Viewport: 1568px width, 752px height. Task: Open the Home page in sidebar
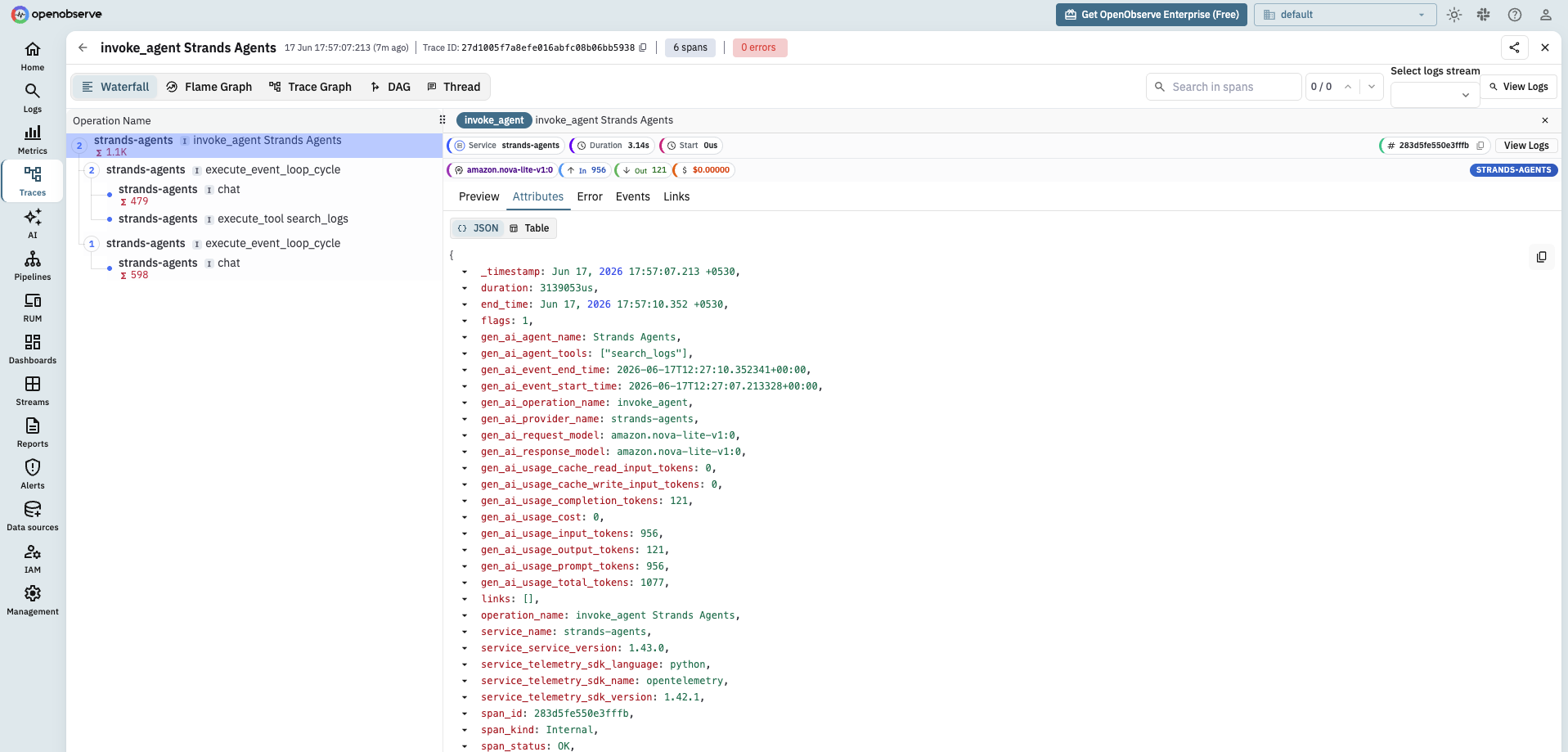pos(33,56)
